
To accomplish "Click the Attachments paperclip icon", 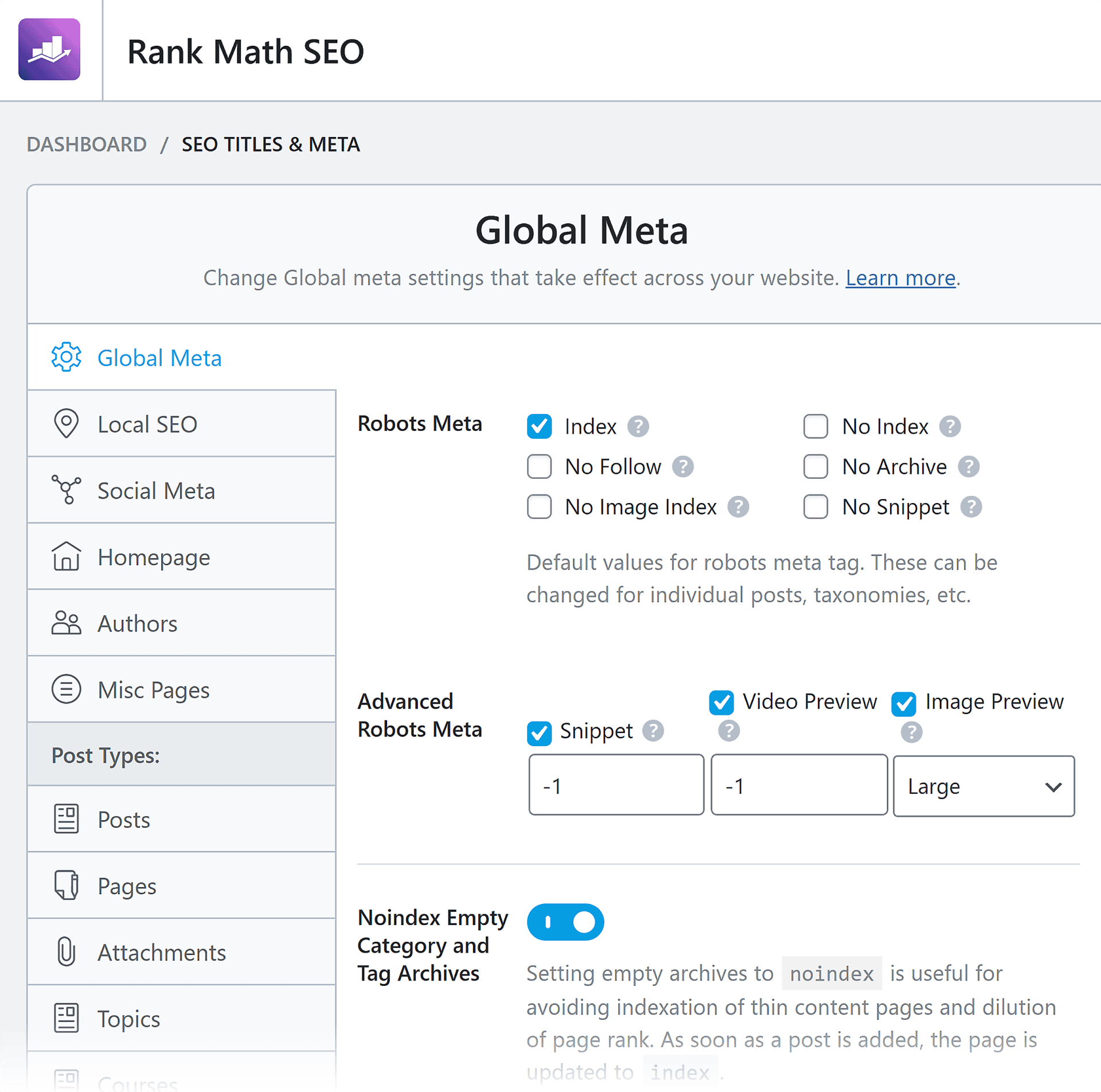I will pyautogui.click(x=66, y=952).
